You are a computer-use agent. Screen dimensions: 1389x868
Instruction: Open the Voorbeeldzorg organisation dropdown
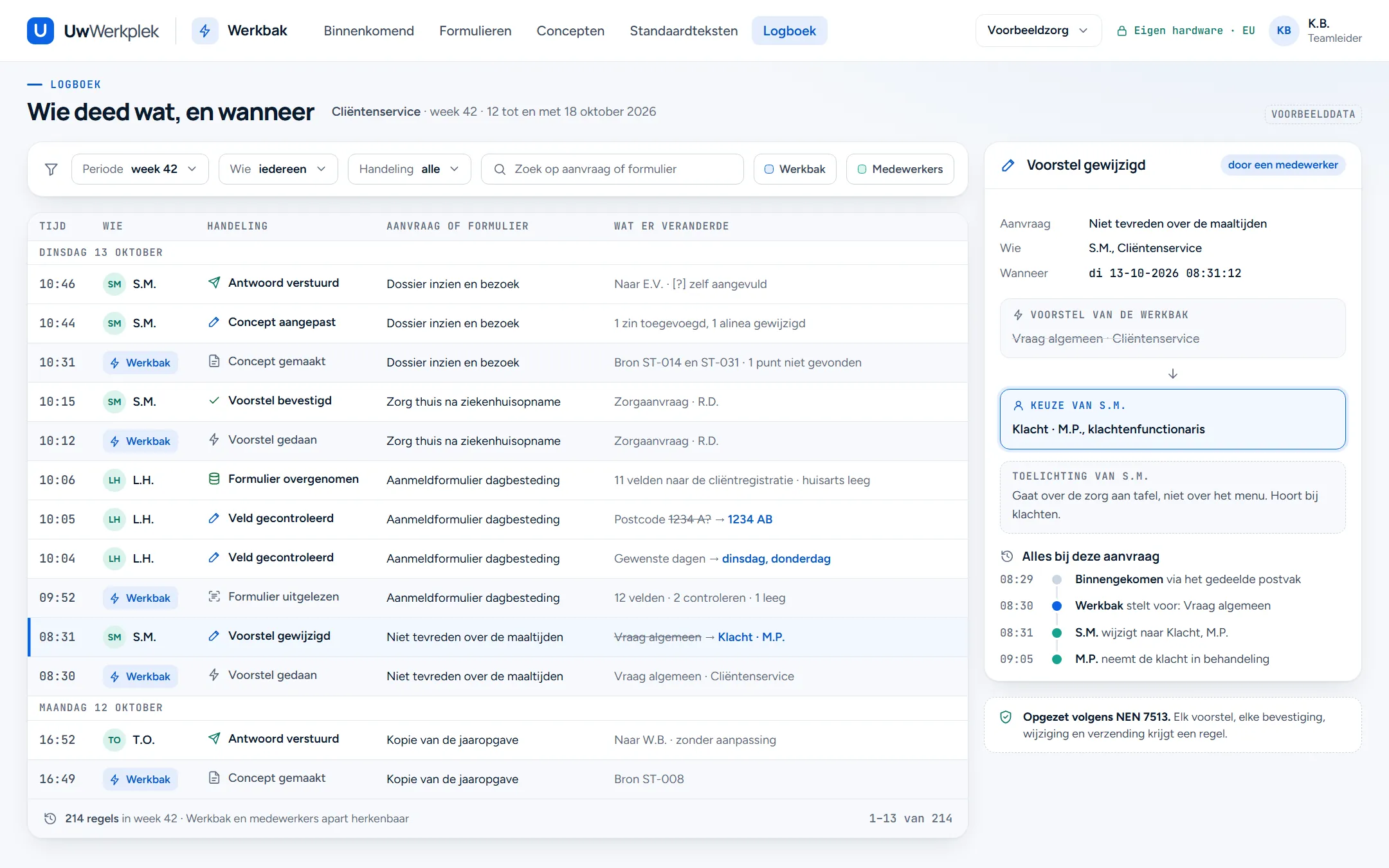[x=1038, y=30]
